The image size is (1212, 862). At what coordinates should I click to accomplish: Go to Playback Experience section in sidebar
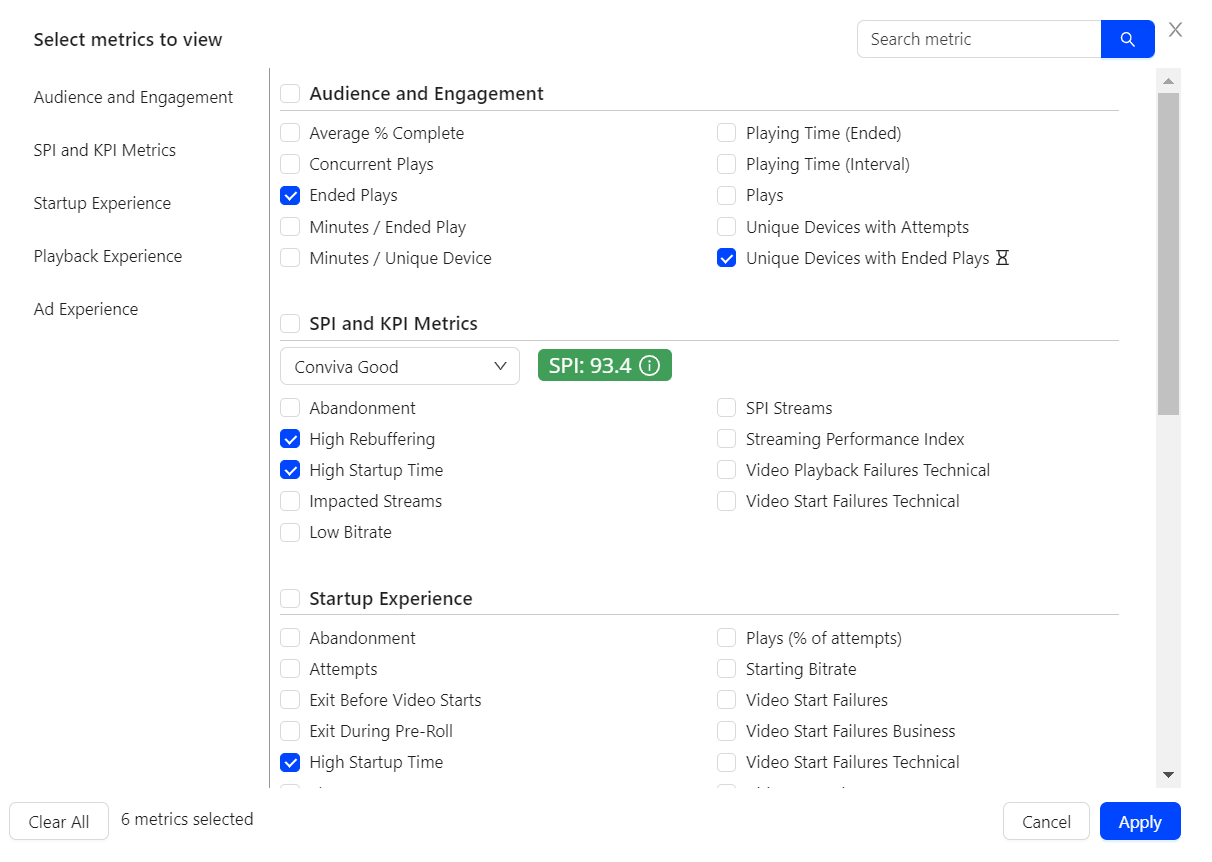[x=108, y=256]
